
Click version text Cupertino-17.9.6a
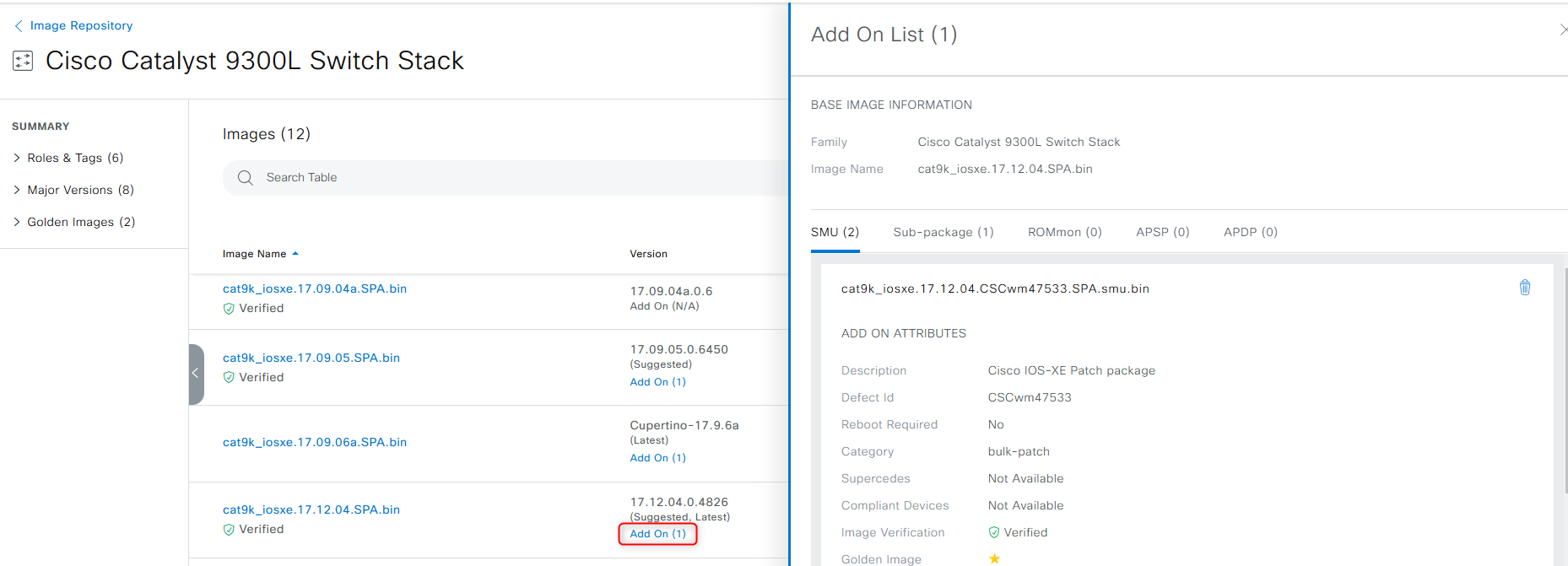684,425
